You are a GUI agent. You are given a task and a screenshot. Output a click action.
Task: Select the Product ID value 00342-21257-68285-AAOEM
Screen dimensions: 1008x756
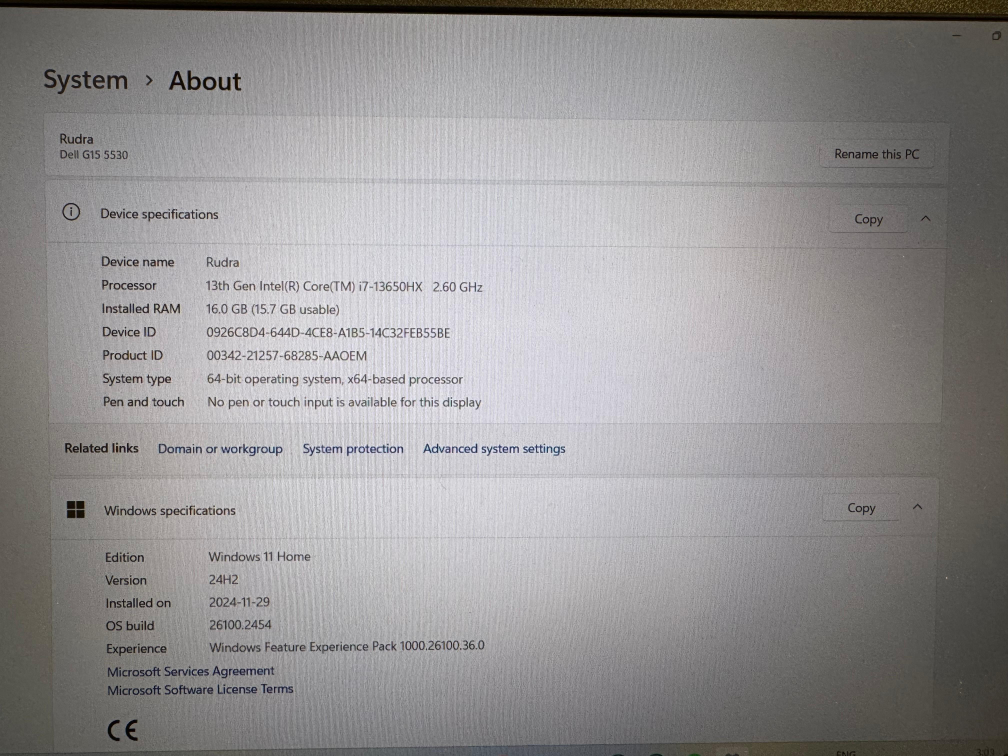coord(287,356)
